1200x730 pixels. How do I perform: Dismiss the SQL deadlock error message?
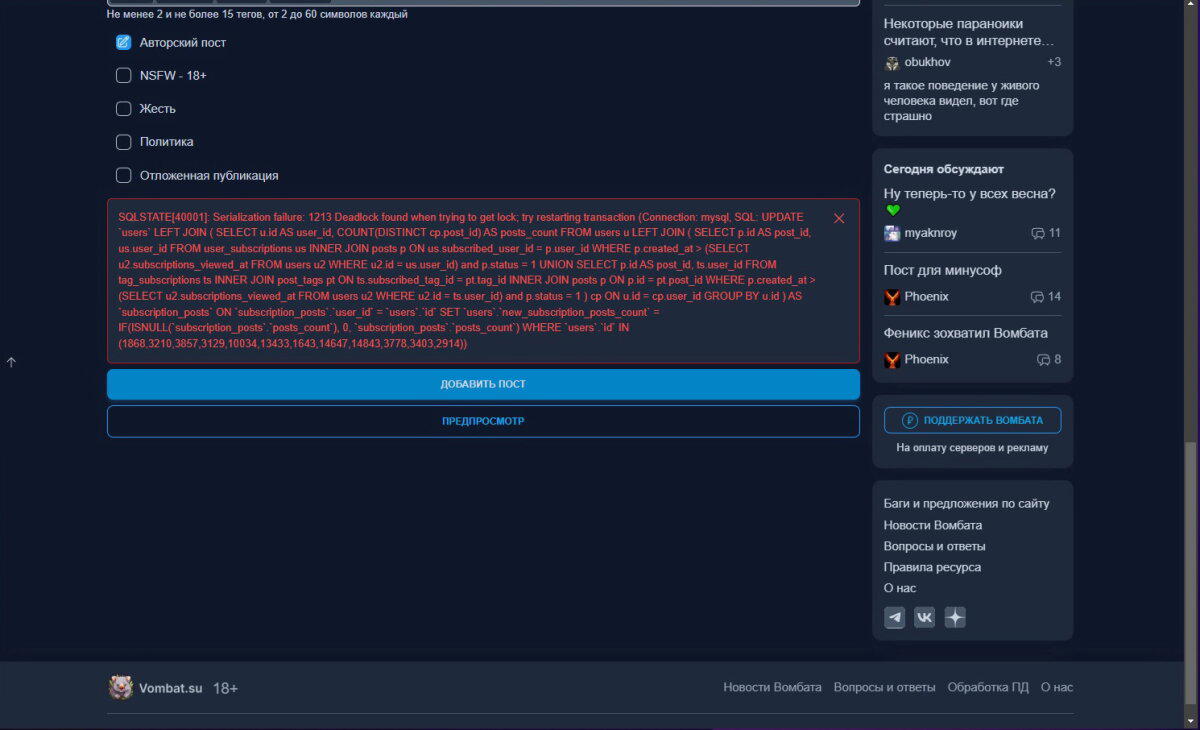coord(839,218)
